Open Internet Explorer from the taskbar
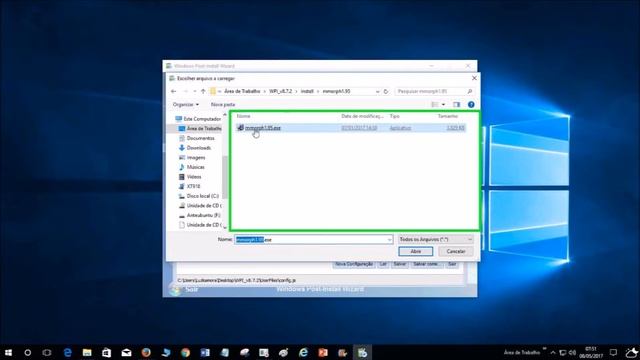The height and width of the screenshot is (360, 640). click(303, 352)
